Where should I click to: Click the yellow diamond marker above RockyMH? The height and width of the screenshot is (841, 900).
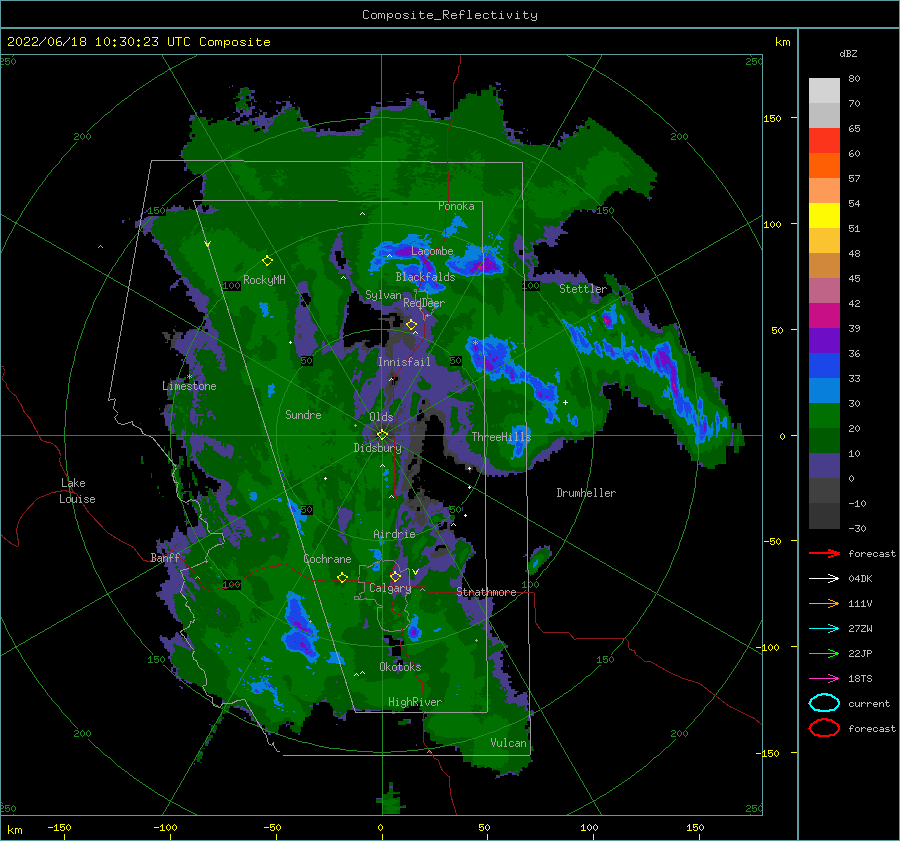click(x=267, y=261)
